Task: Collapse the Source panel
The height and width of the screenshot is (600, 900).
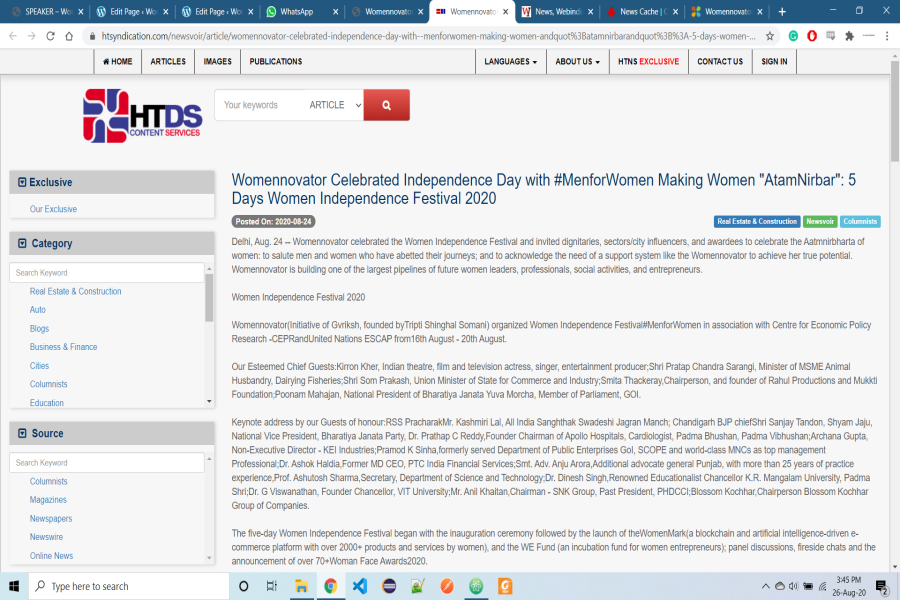Action: [22, 433]
